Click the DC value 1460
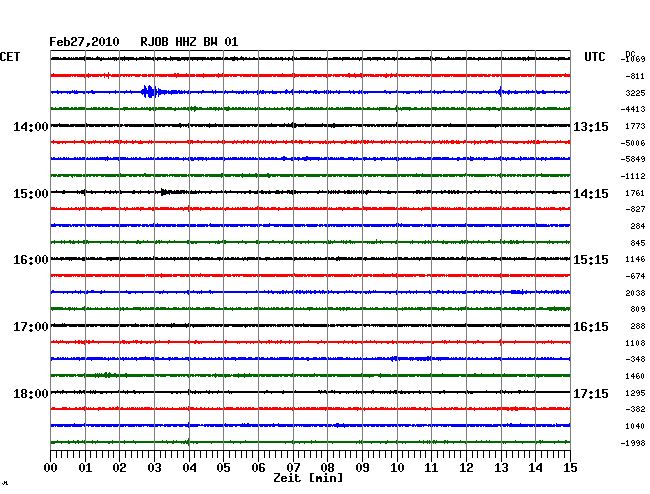This screenshot has width=650, height=494. pos(635,376)
